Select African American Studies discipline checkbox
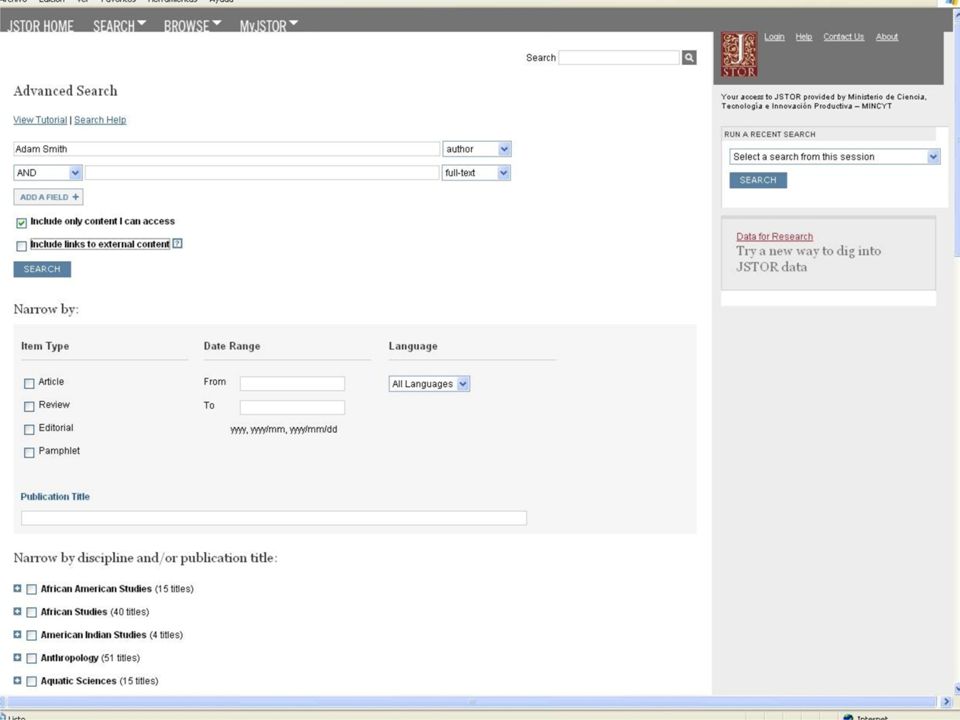Screen dimensions: 960x720 click(31, 590)
